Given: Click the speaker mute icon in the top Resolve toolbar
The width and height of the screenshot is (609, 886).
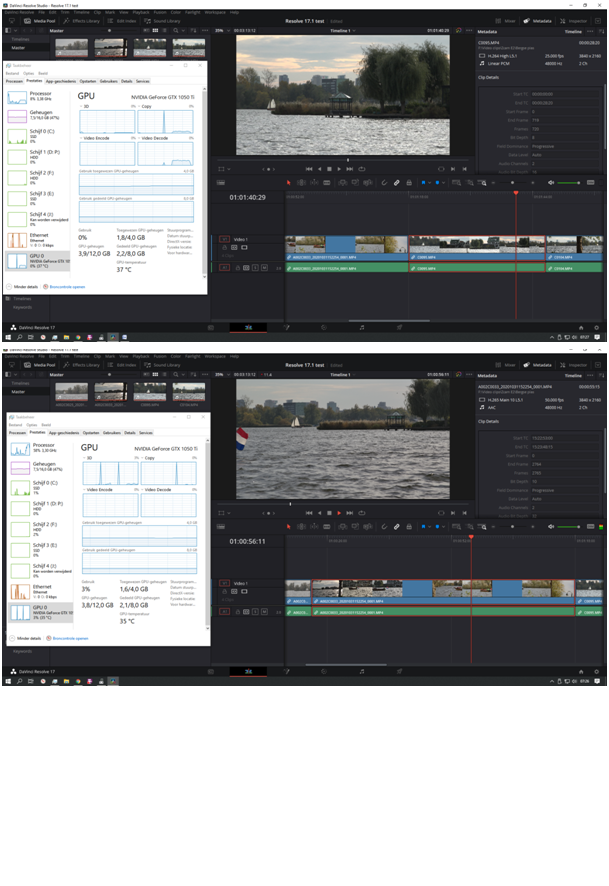Looking at the screenshot, I should point(551,183).
